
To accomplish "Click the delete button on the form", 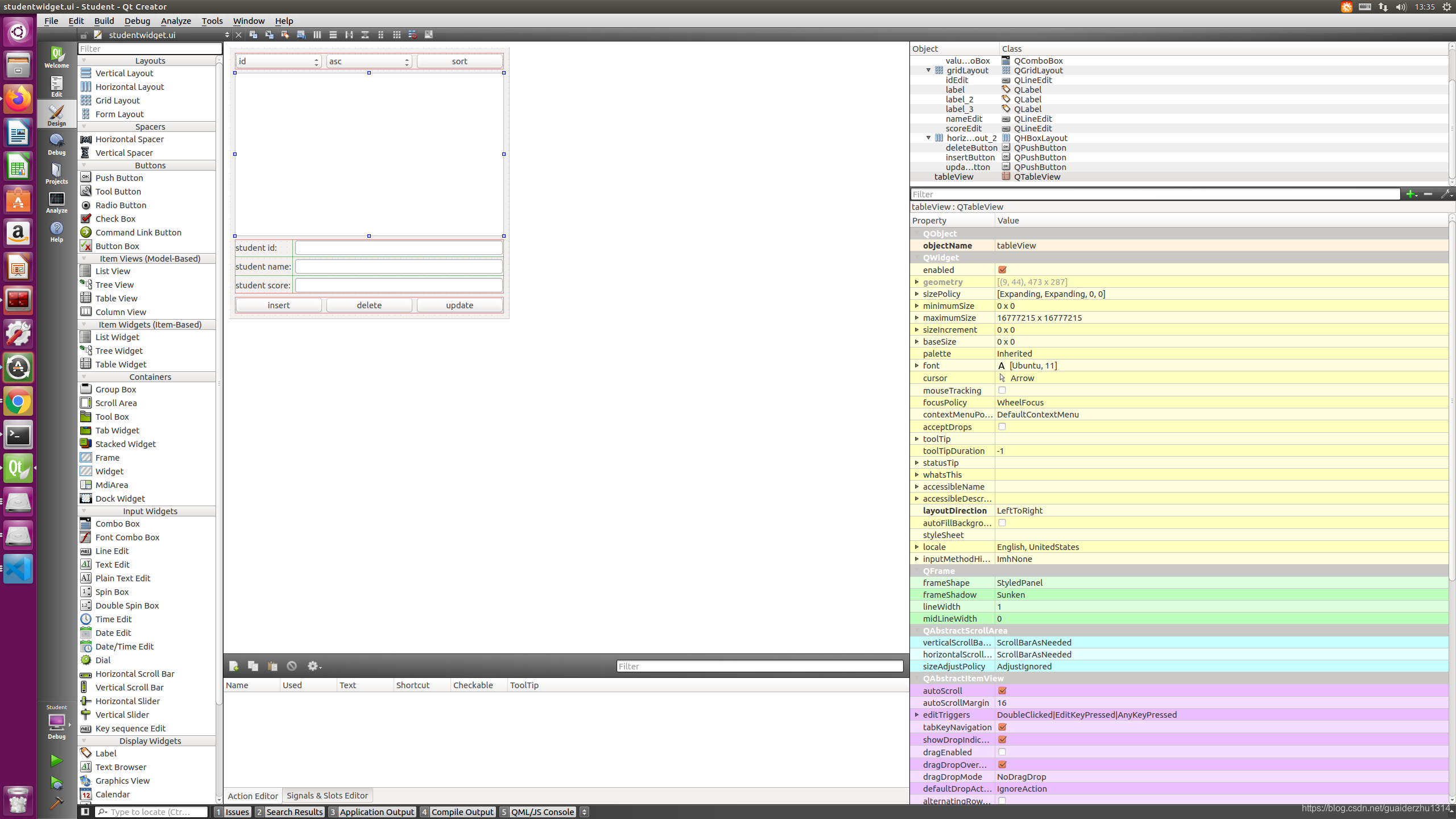I will click(369, 305).
